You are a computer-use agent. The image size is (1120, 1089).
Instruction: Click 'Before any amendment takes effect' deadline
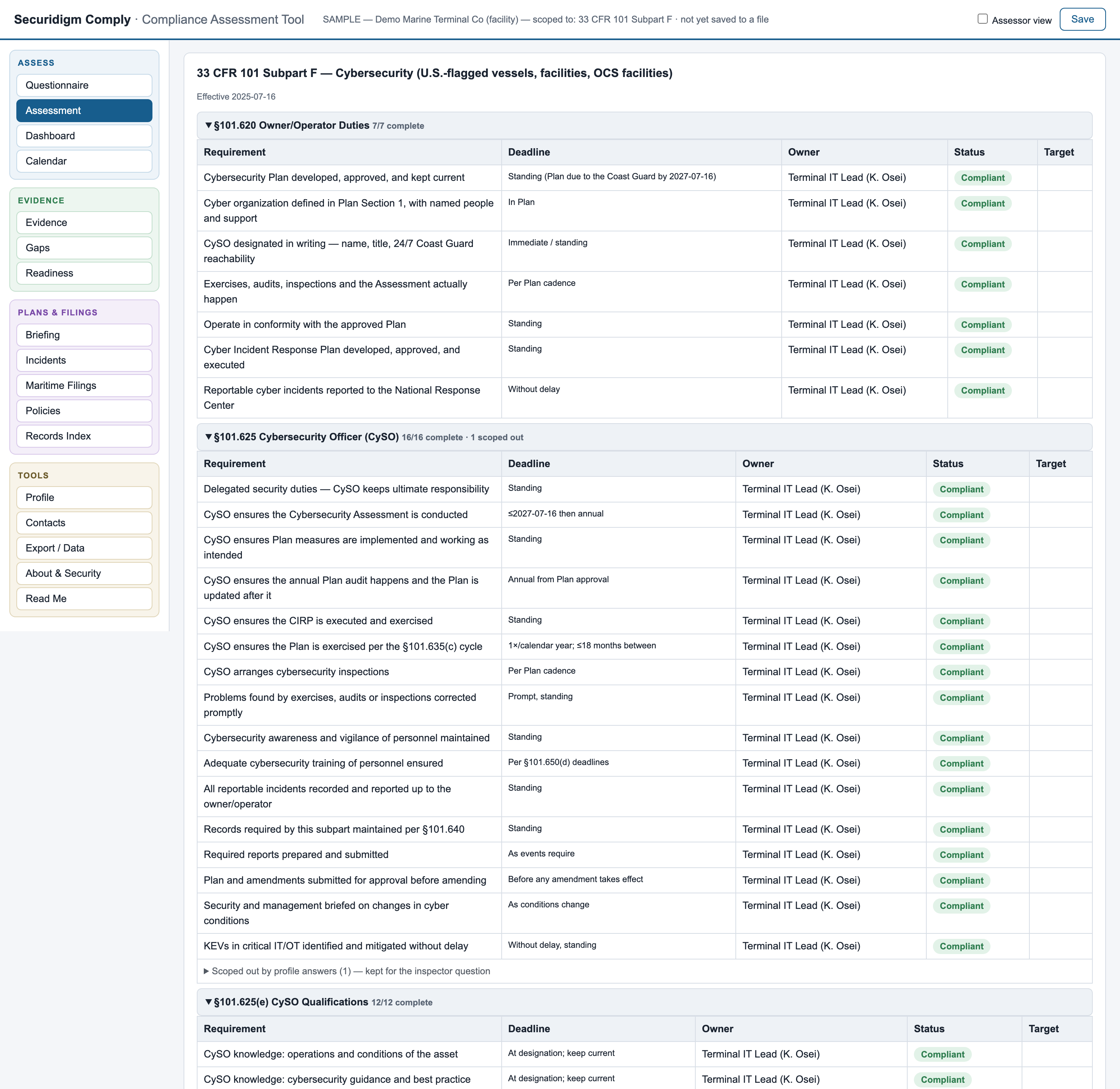tap(576, 879)
